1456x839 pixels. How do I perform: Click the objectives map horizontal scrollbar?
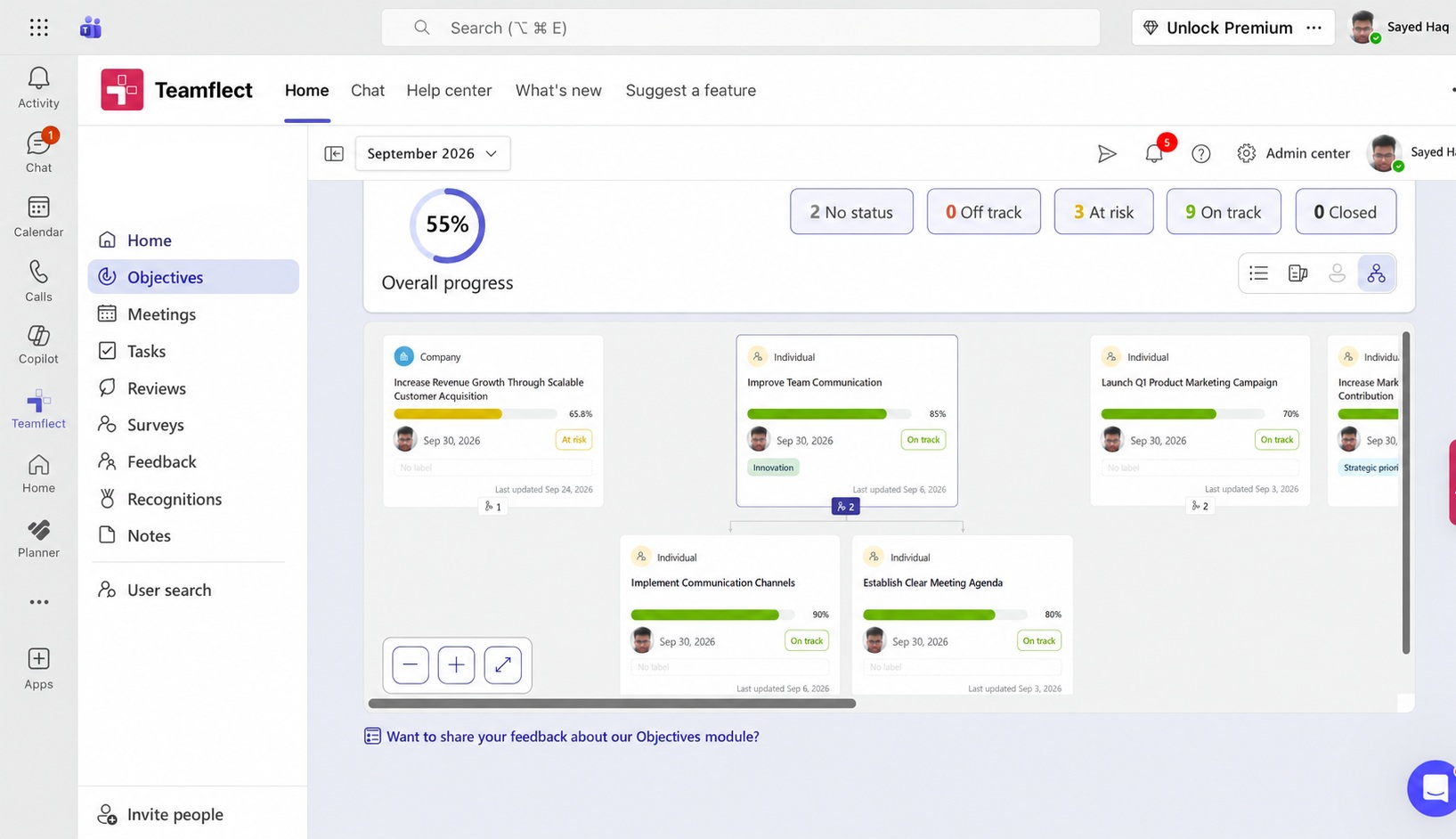pos(613,704)
